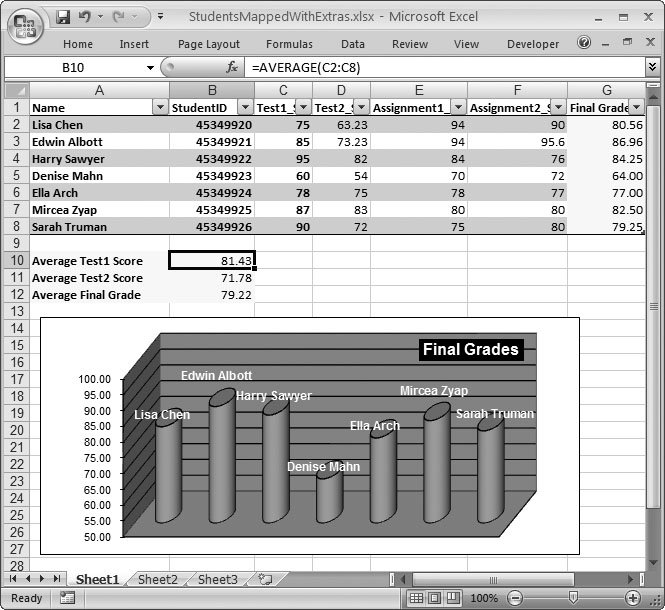Open the StudentID column filter dropdown

point(244,108)
